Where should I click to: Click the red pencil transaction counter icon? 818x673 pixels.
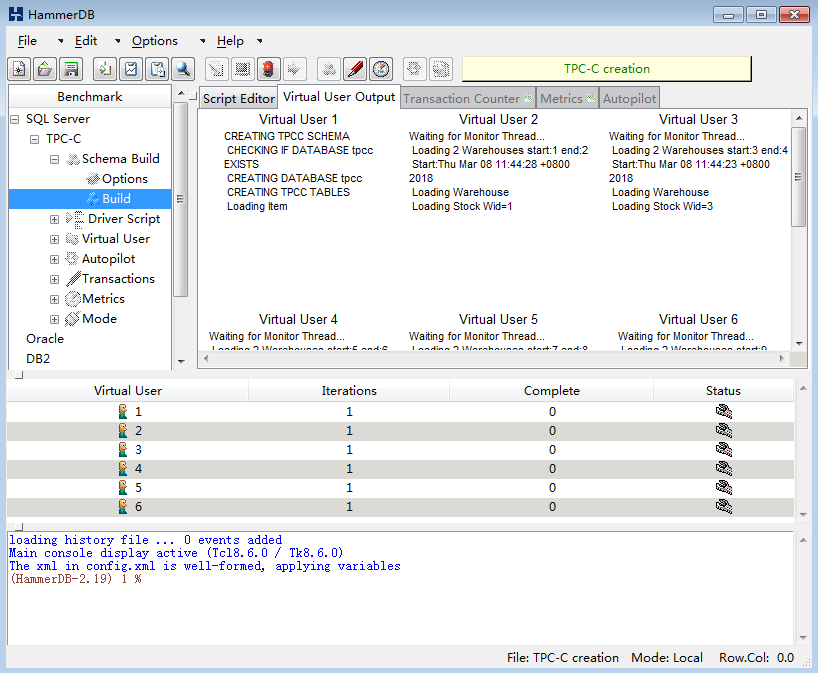coord(355,69)
